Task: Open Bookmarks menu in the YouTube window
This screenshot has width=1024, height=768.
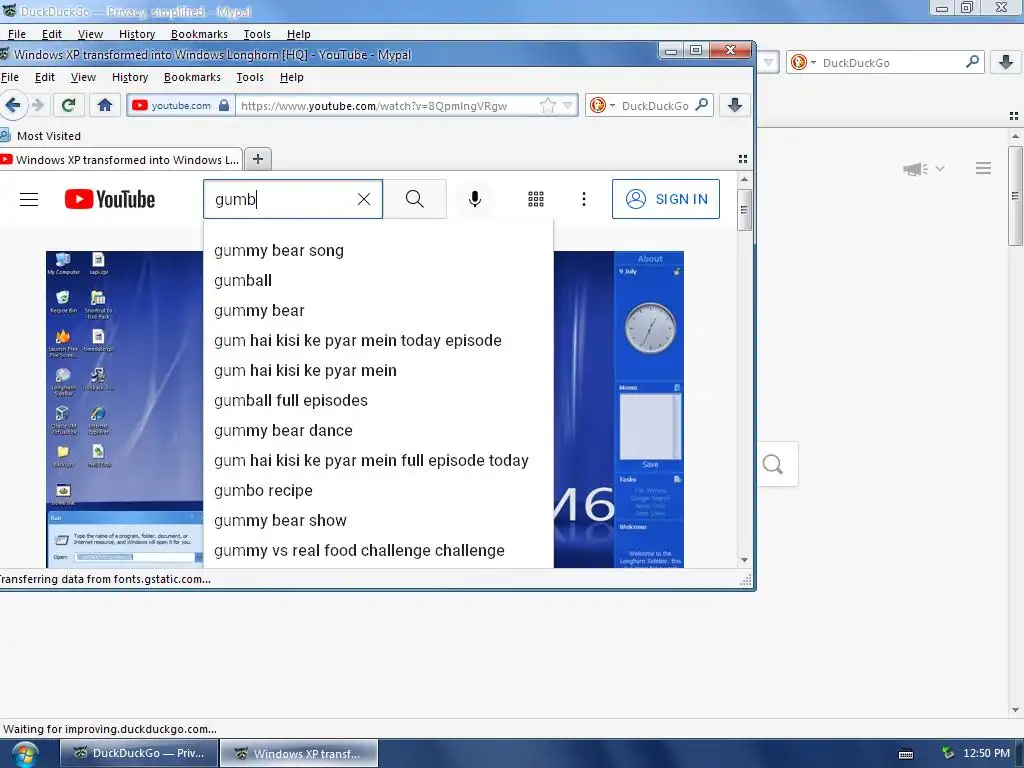Action: 192,77
